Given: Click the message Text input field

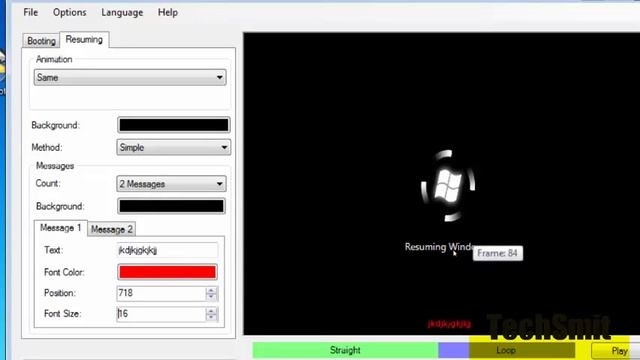Looking at the screenshot, I should click(x=167, y=250).
